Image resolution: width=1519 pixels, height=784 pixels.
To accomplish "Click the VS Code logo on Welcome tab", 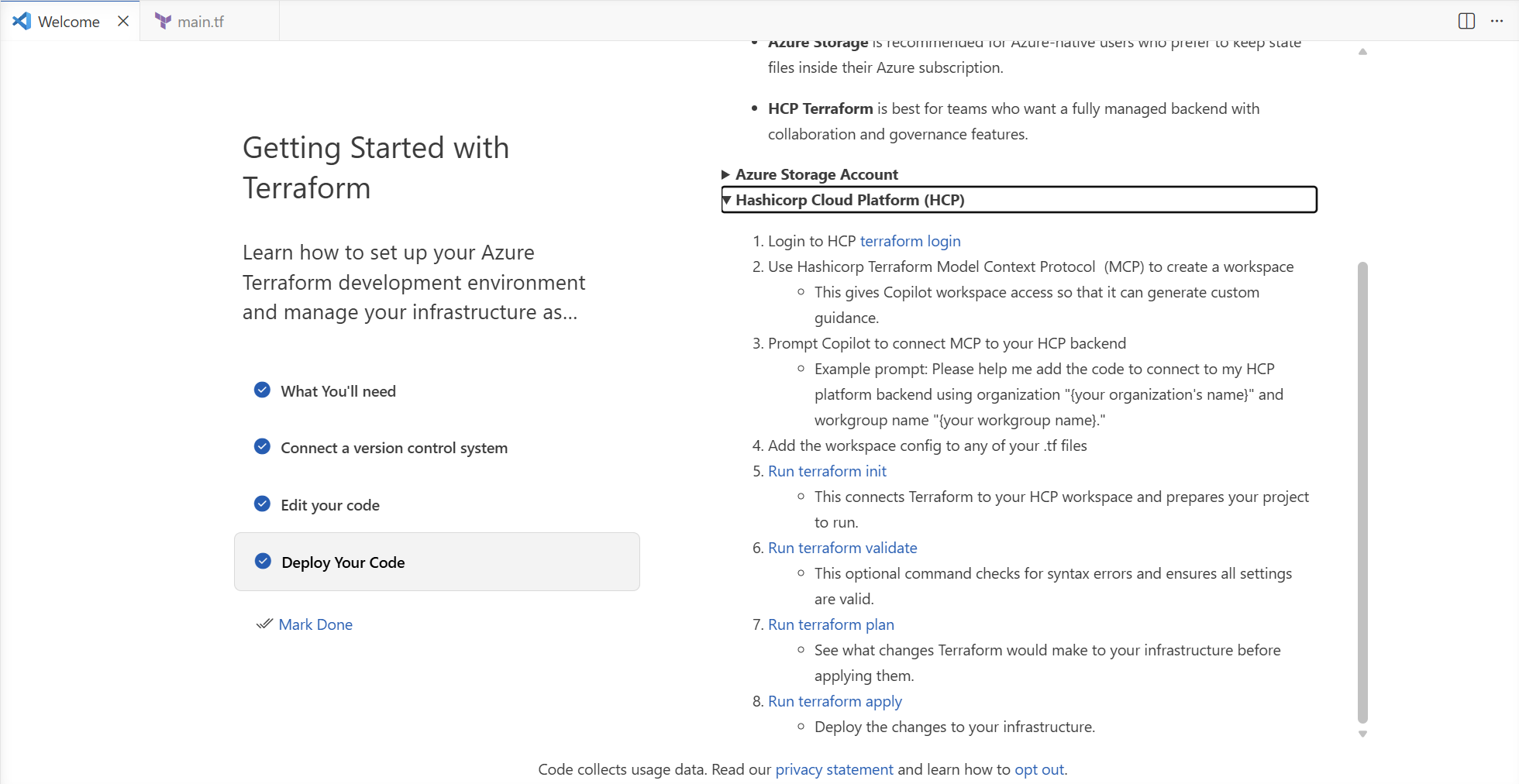I will click(x=22, y=21).
